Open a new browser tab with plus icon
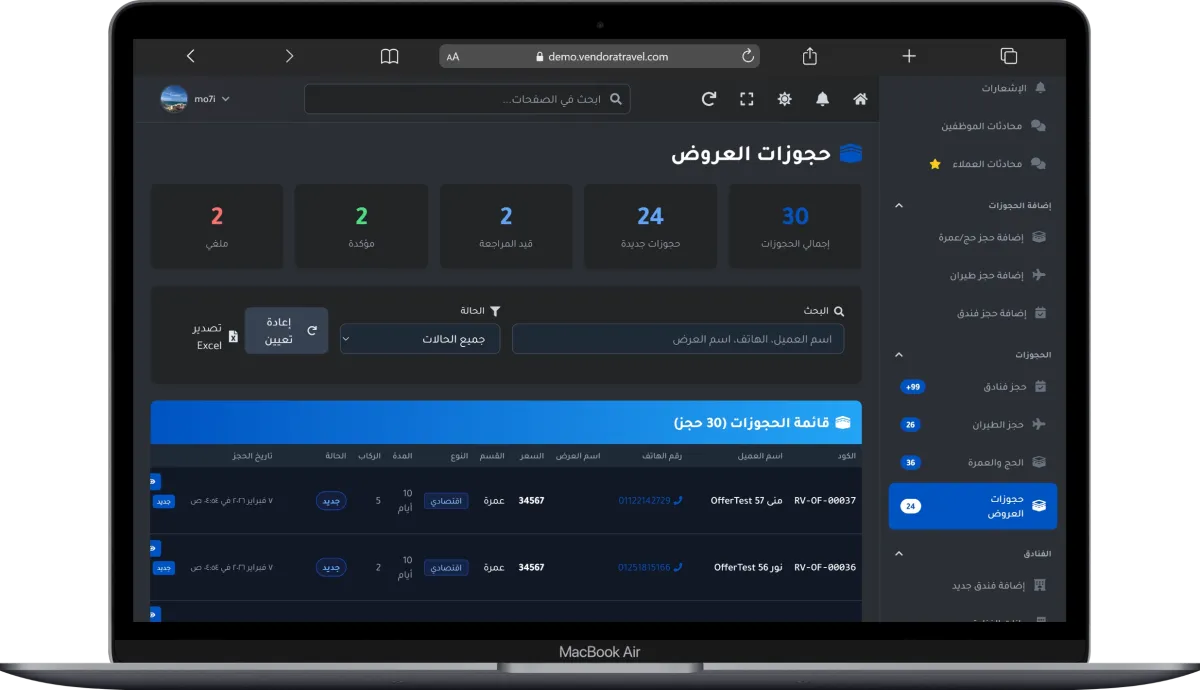 [909, 56]
